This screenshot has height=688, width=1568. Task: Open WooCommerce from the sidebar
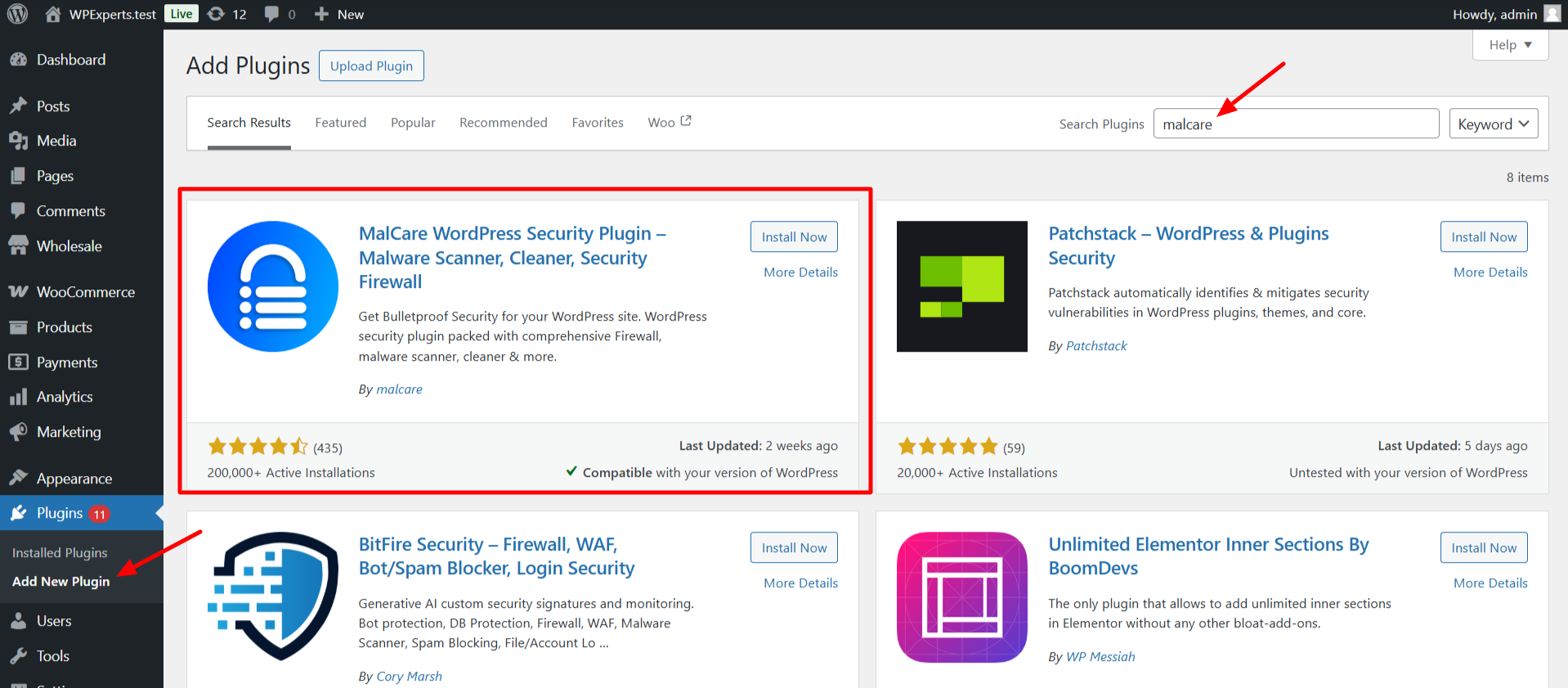tap(85, 292)
